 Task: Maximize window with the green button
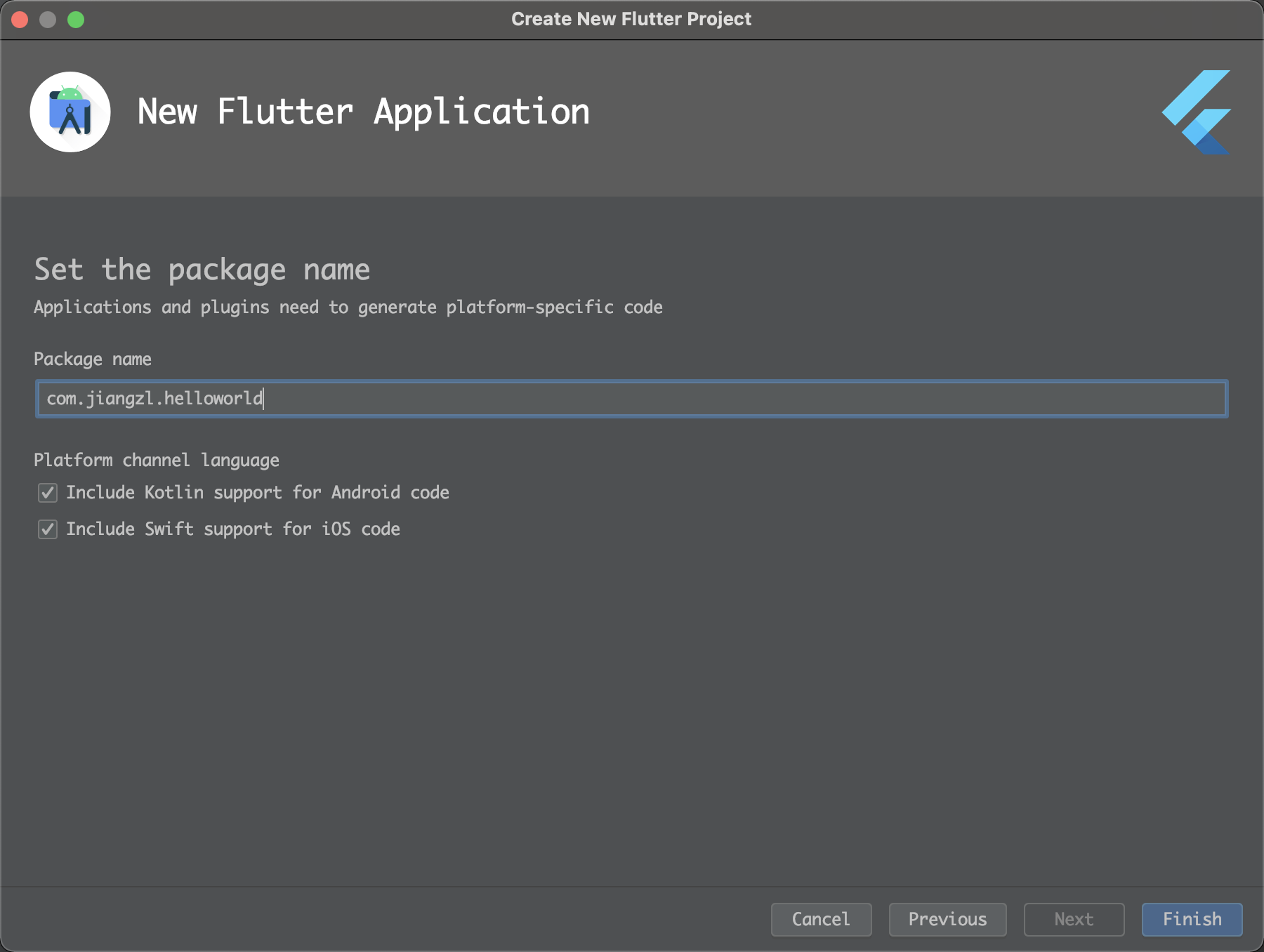pyautogui.click(x=76, y=20)
